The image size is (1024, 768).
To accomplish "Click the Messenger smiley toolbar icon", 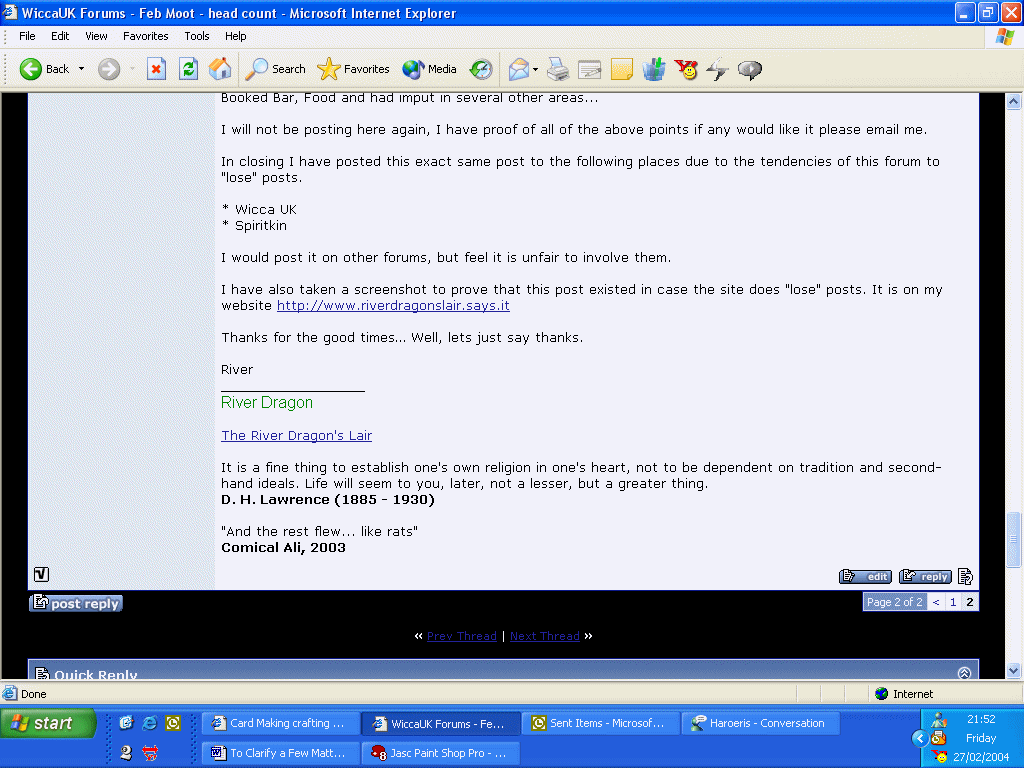I will pos(686,69).
